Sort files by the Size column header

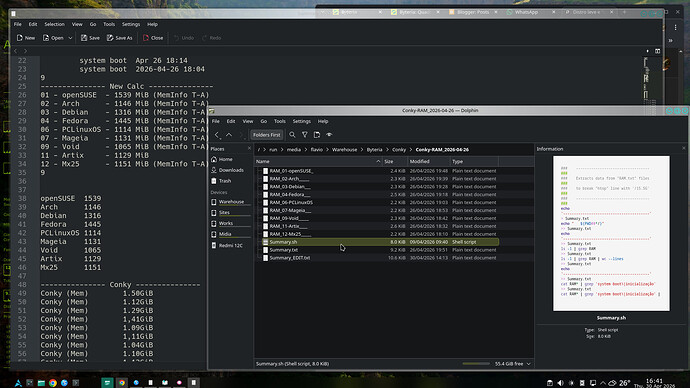(395, 161)
